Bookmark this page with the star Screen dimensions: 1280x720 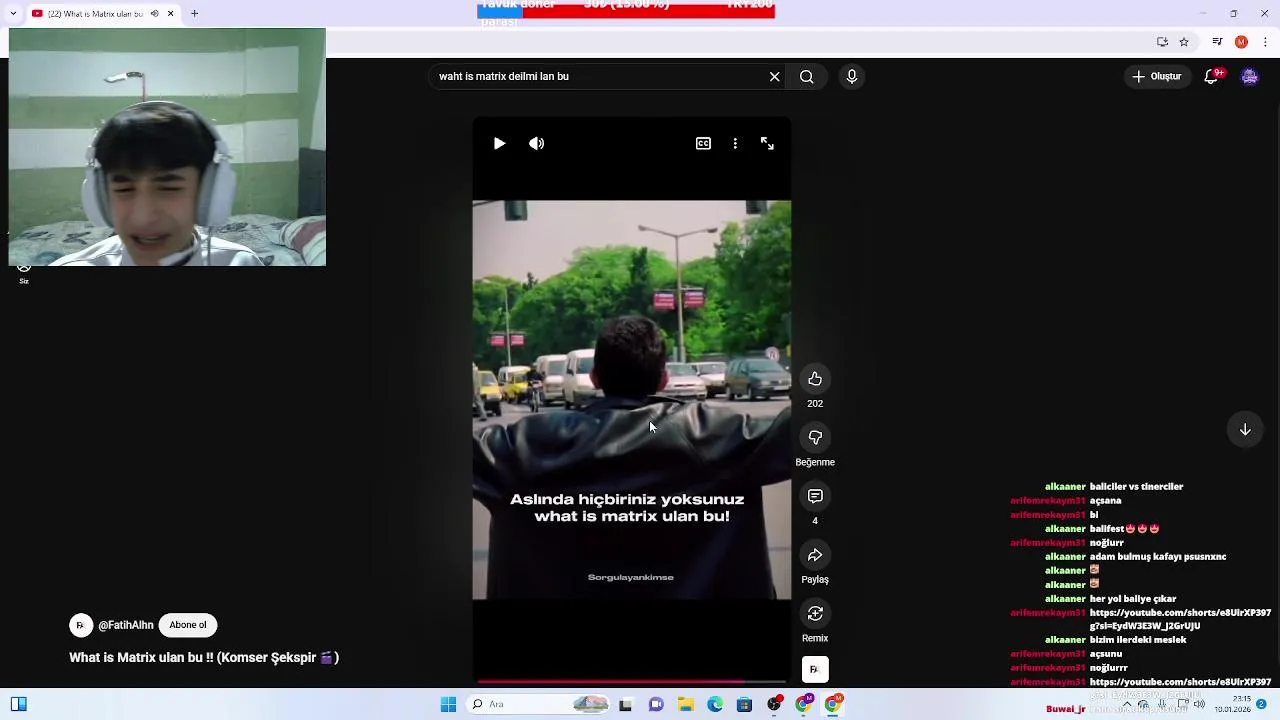1184,42
